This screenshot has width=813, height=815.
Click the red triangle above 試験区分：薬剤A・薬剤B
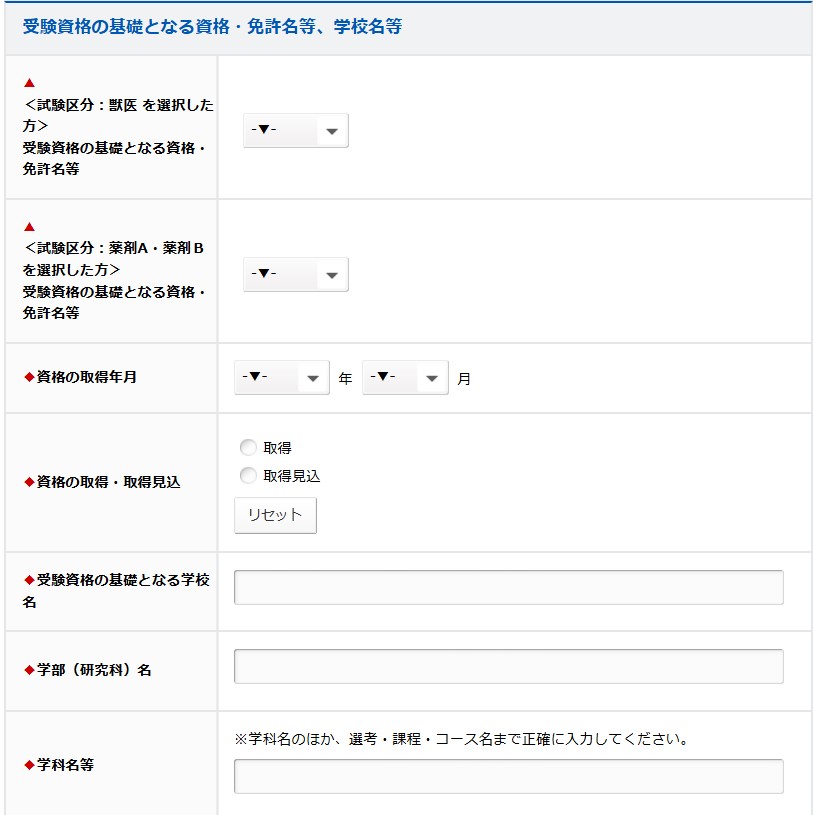pos(29,226)
